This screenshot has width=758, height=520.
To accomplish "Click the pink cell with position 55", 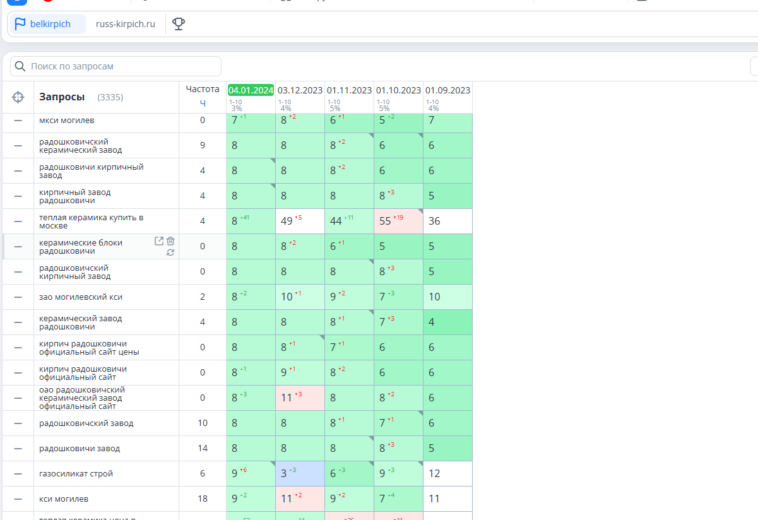I will pyautogui.click(x=398, y=221).
